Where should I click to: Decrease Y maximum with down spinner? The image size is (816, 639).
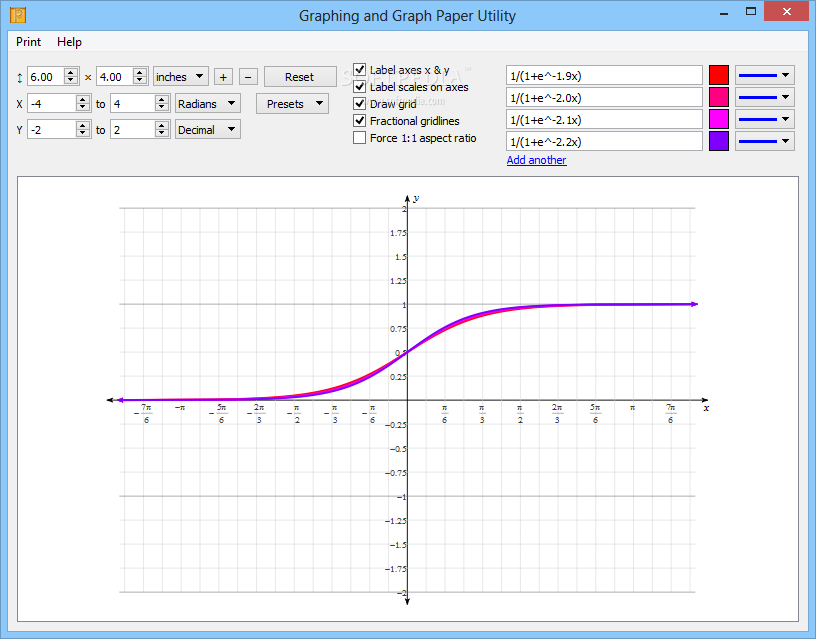[162, 134]
